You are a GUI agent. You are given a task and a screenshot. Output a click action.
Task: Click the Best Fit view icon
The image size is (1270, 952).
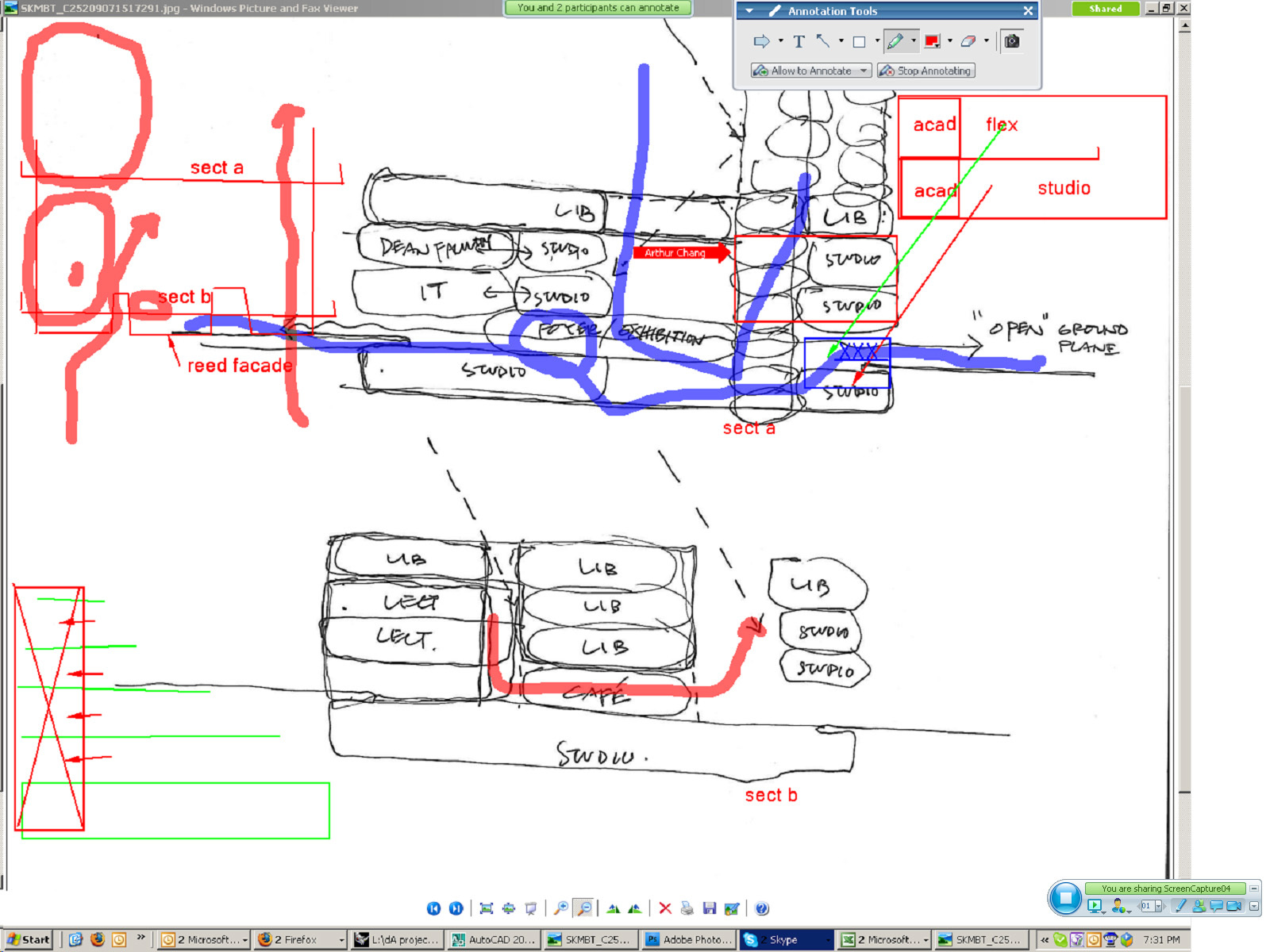pos(487,908)
